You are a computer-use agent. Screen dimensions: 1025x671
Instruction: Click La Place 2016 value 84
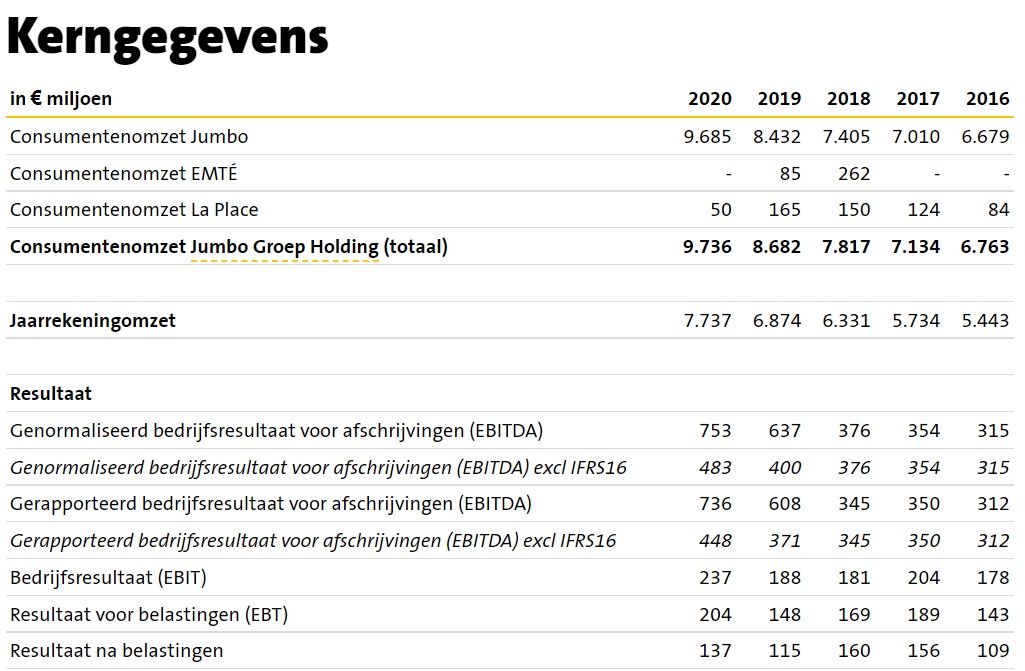coord(999,210)
